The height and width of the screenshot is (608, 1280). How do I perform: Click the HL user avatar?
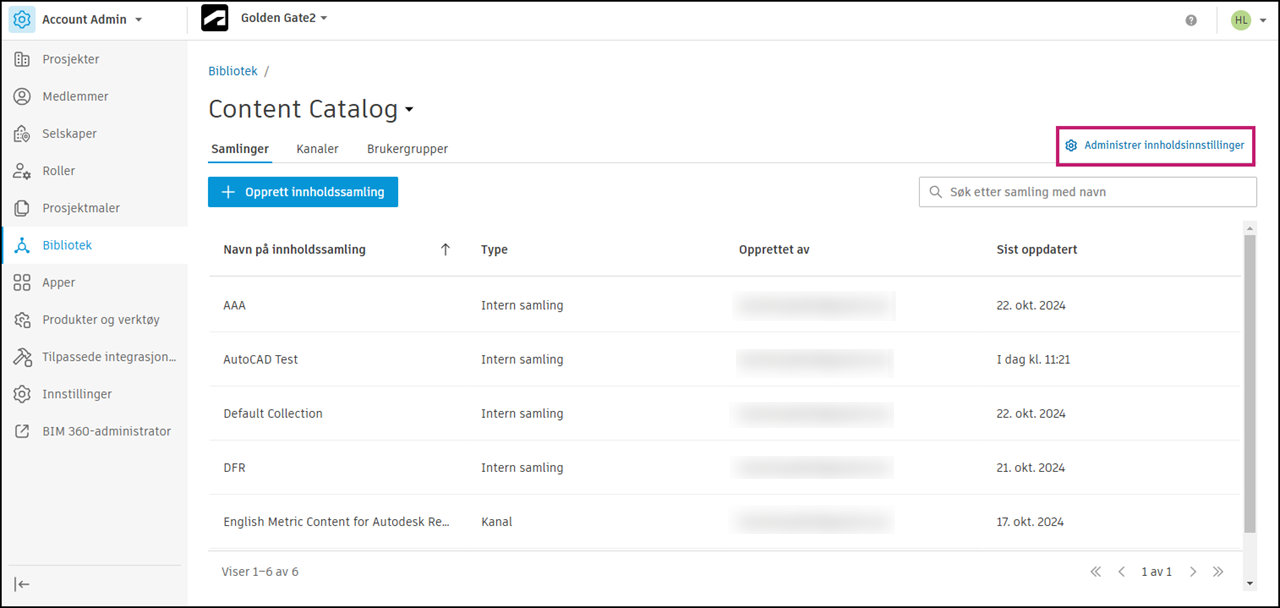click(1241, 20)
